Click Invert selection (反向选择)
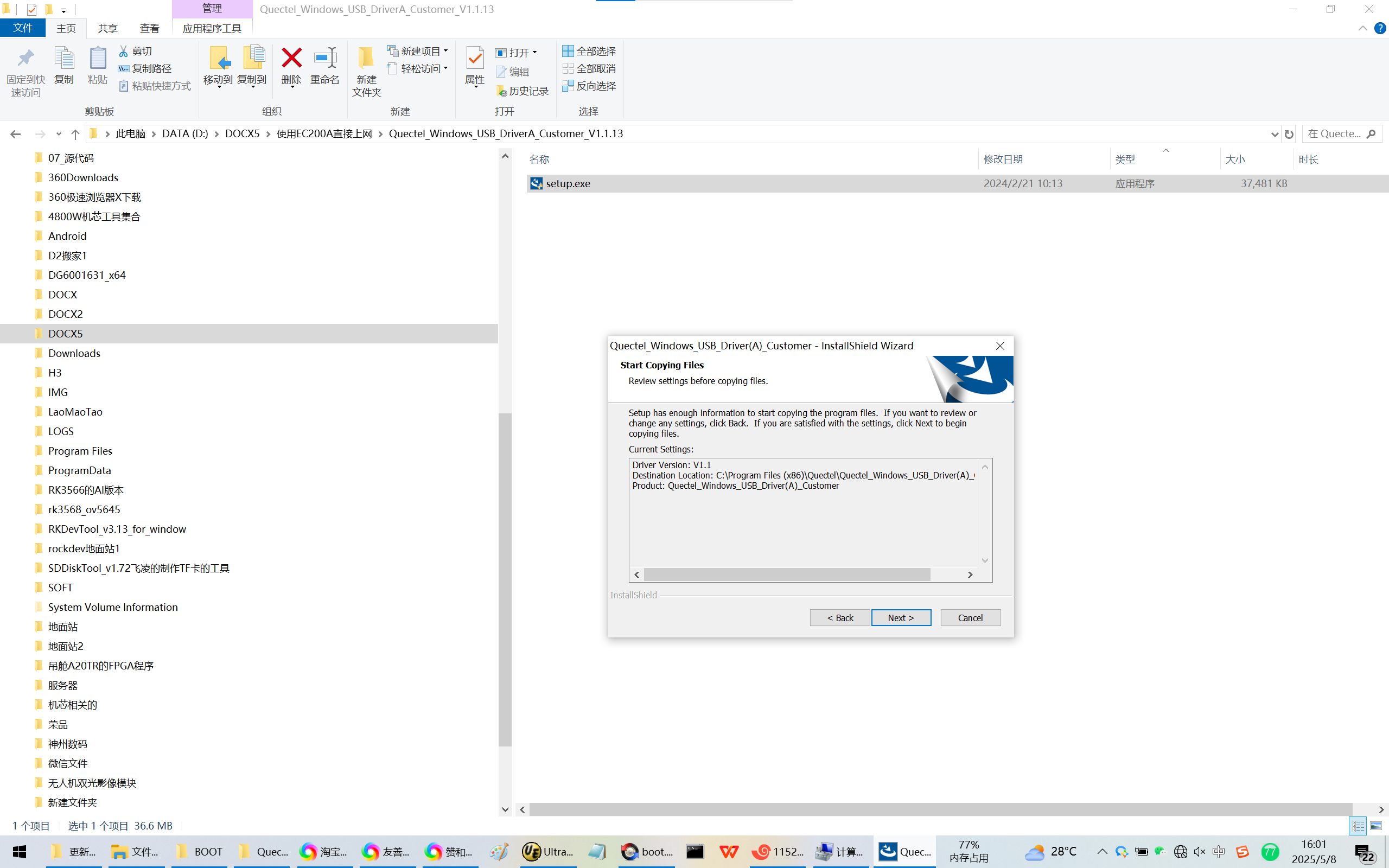 pyautogui.click(x=589, y=86)
